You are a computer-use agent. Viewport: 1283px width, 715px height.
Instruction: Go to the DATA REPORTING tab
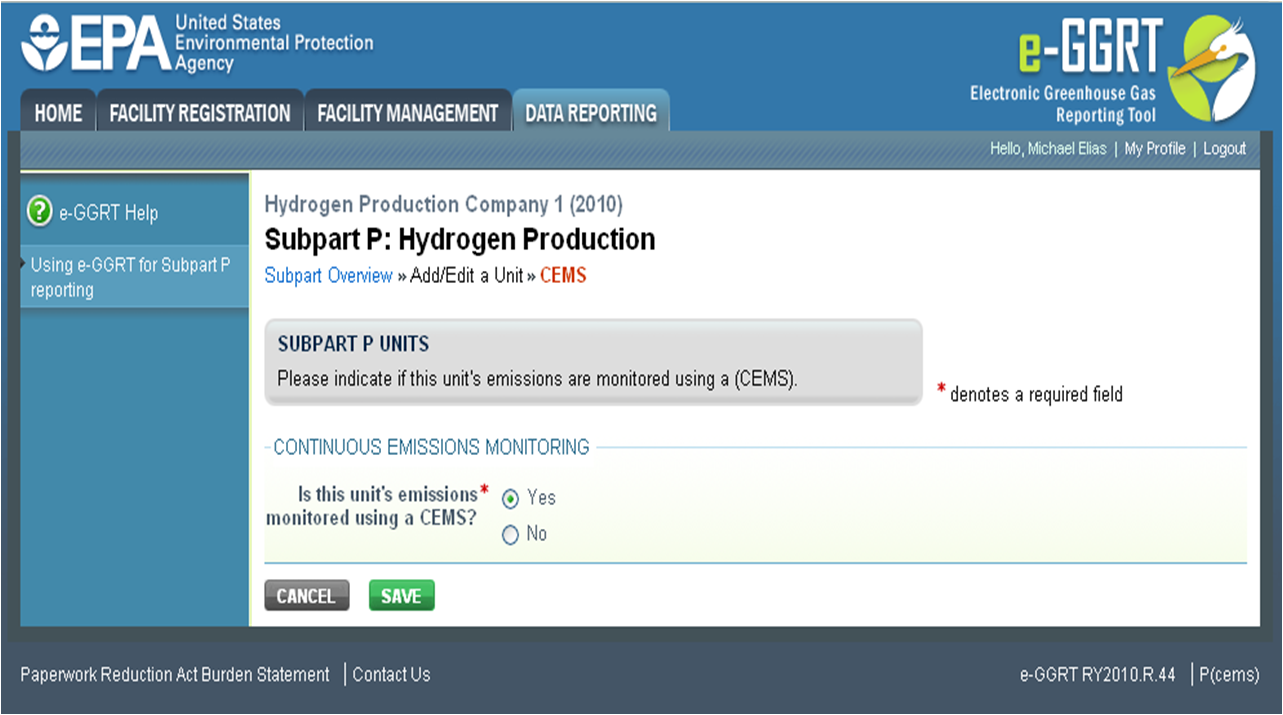591,113
